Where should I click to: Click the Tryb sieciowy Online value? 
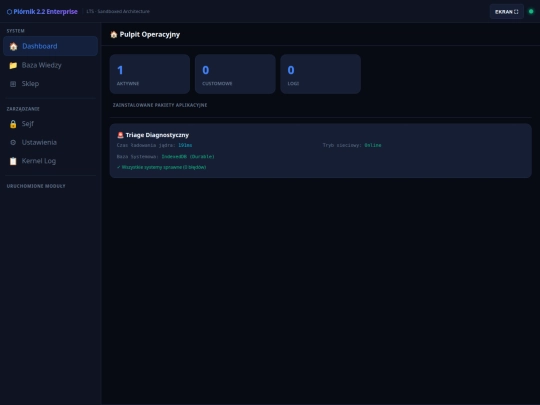tap(373, 145)
